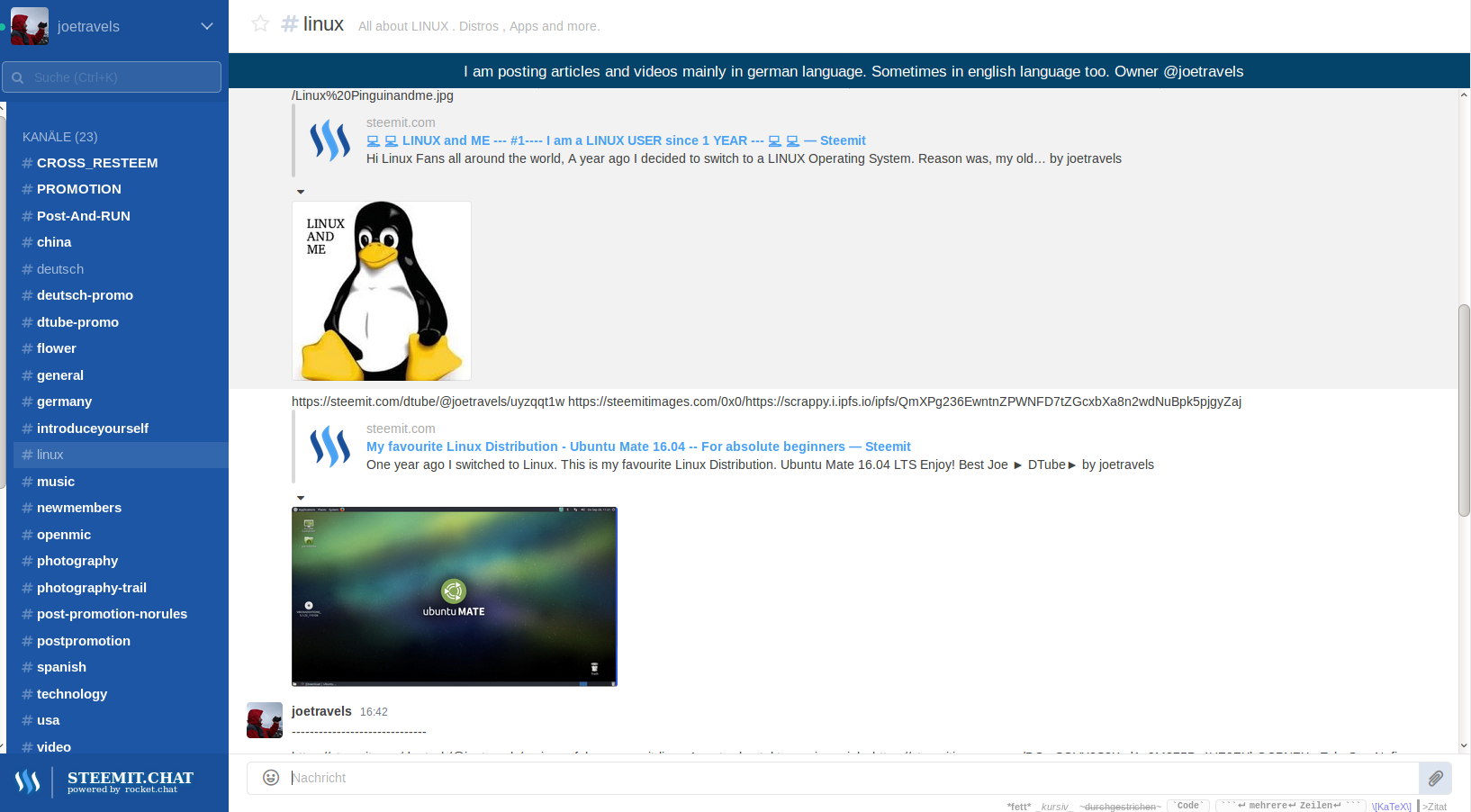Click the paperclip file attachment icon

pos(1436,778)
